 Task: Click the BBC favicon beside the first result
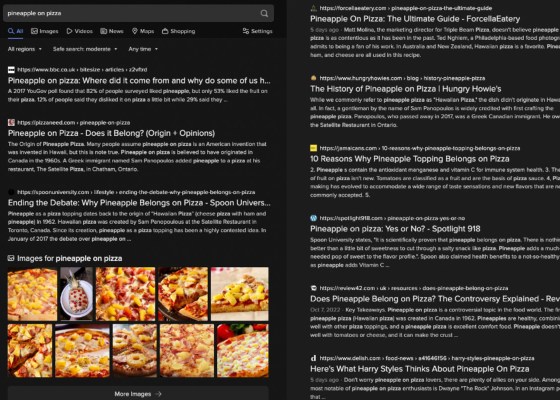pyautogui.click(x=11, y=70)
